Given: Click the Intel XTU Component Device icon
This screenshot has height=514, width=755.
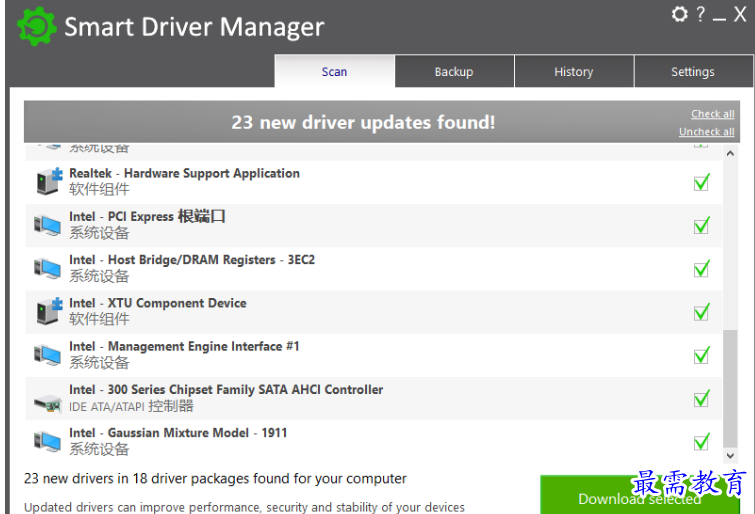Looking at the screenshot, I should coord(49,311).
